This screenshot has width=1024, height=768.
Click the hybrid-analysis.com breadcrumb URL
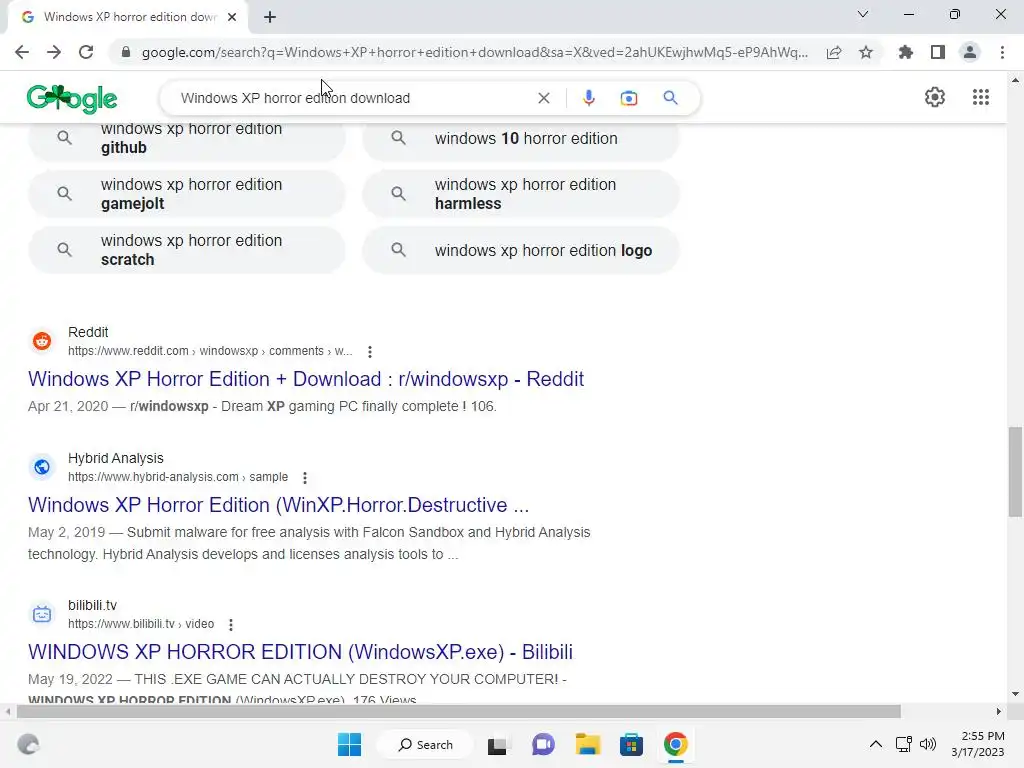[178, 477]
